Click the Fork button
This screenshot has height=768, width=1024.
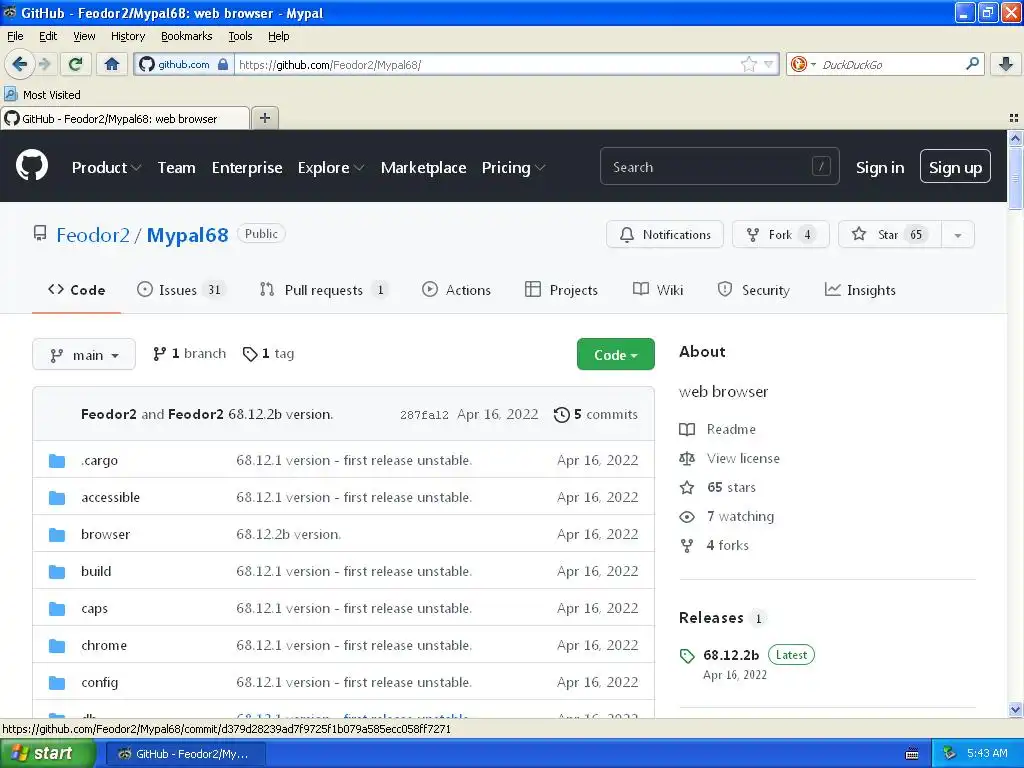coord(780,234)
